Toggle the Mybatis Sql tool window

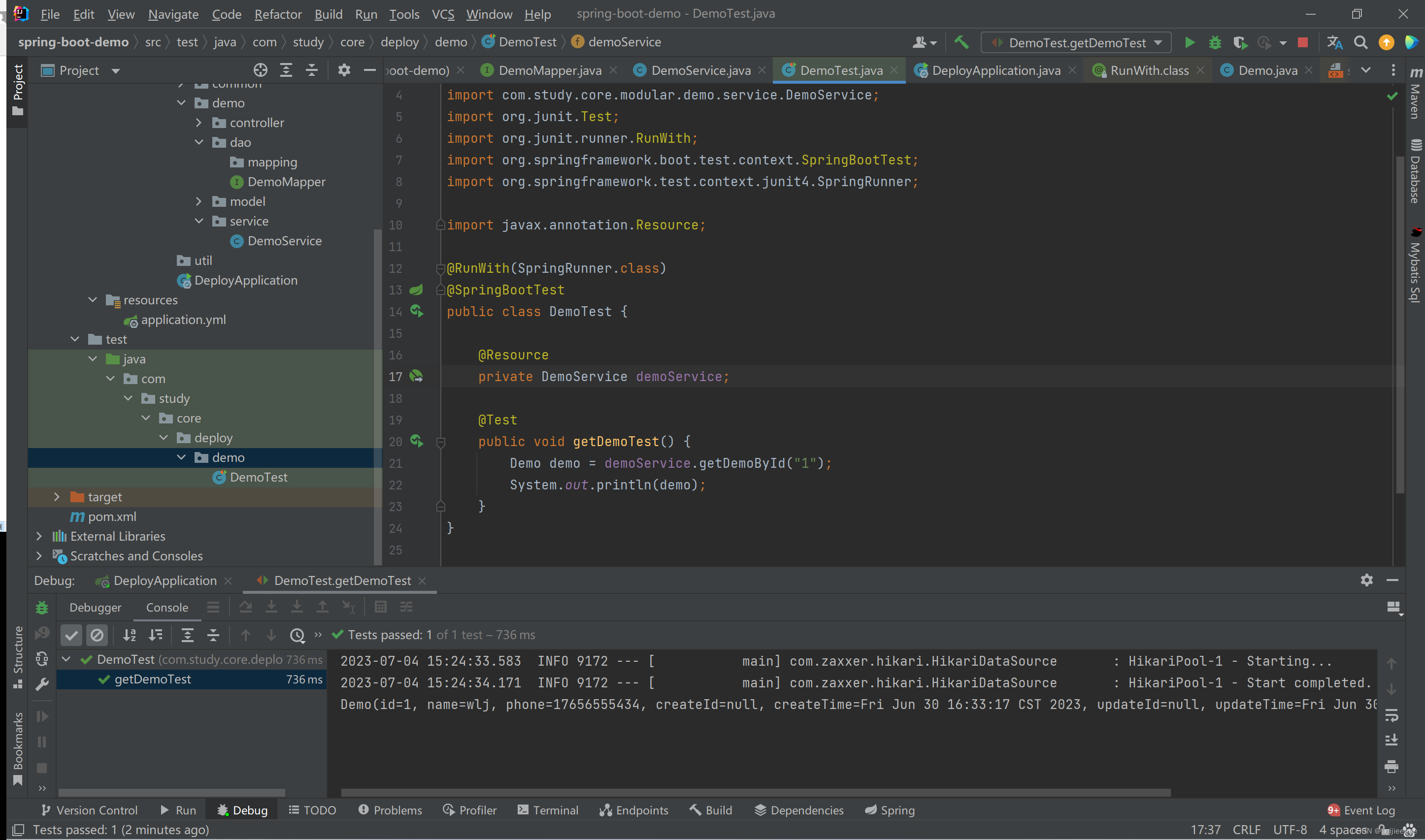1415,265
